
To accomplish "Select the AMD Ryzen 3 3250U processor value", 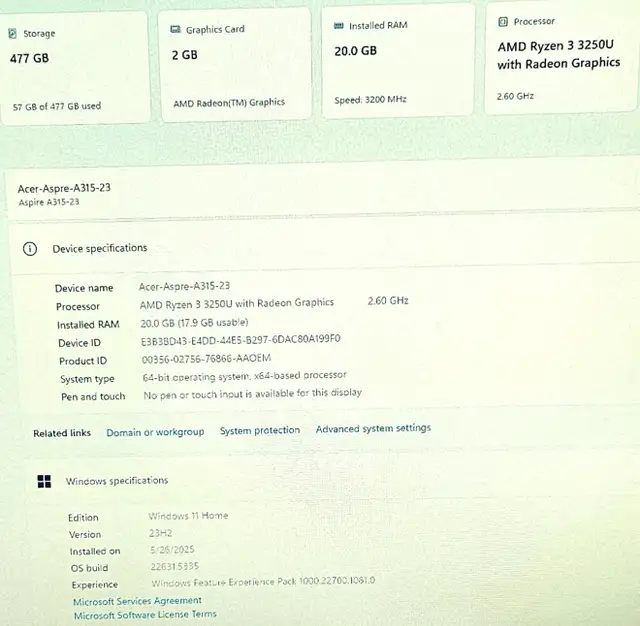I will 237,303.
